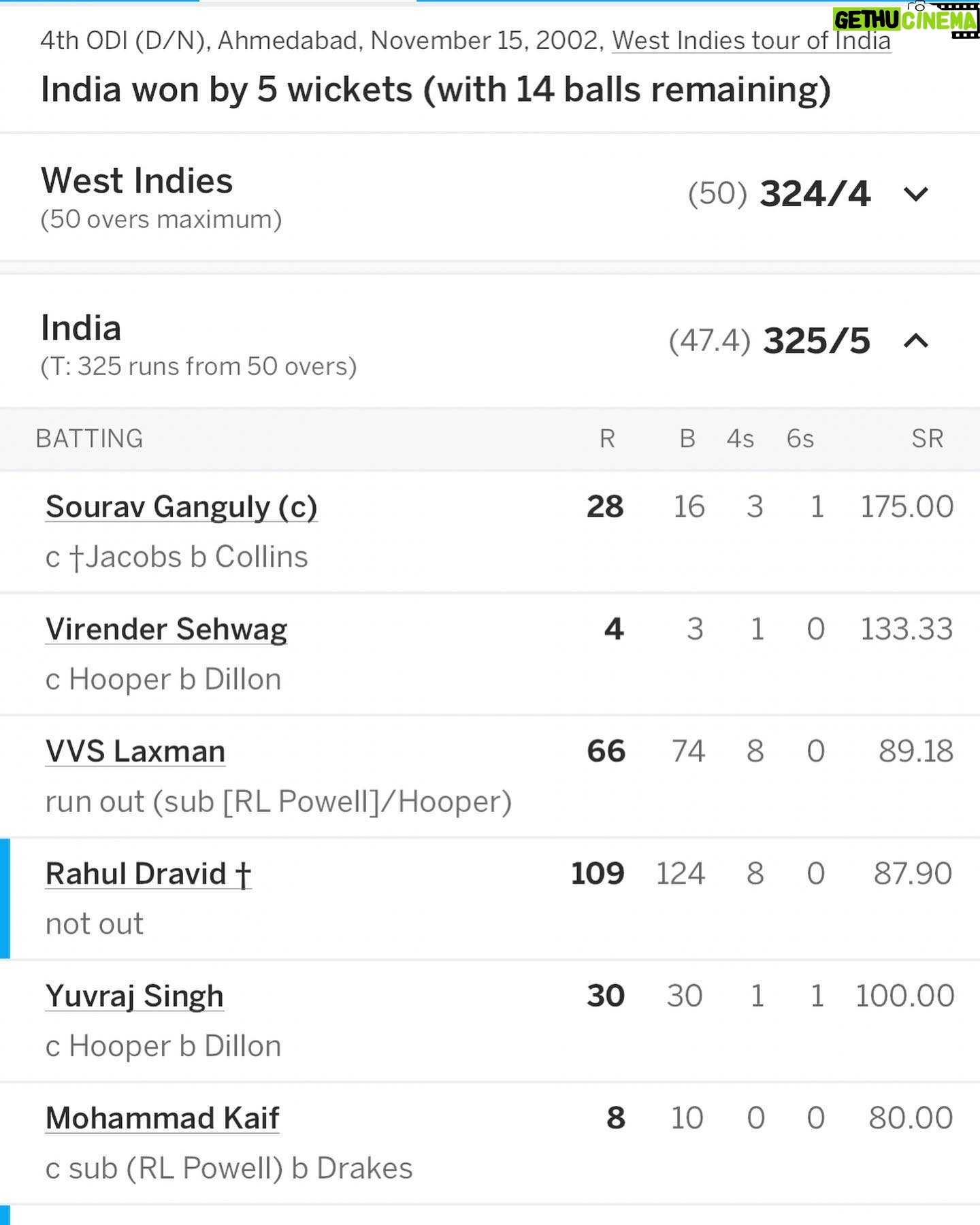Collapse the India innings chevron
This screenshot has width=980, height=1225.
coord(915,340)
